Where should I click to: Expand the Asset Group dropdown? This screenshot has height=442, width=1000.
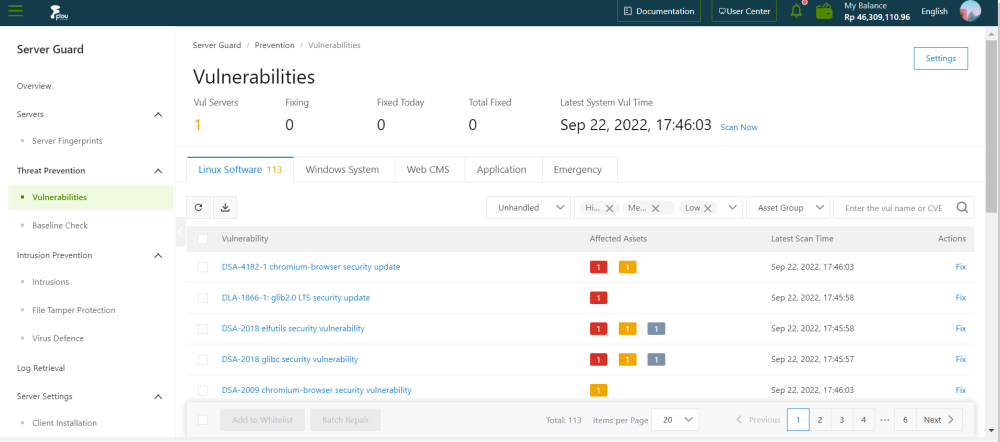coord(788,207)
